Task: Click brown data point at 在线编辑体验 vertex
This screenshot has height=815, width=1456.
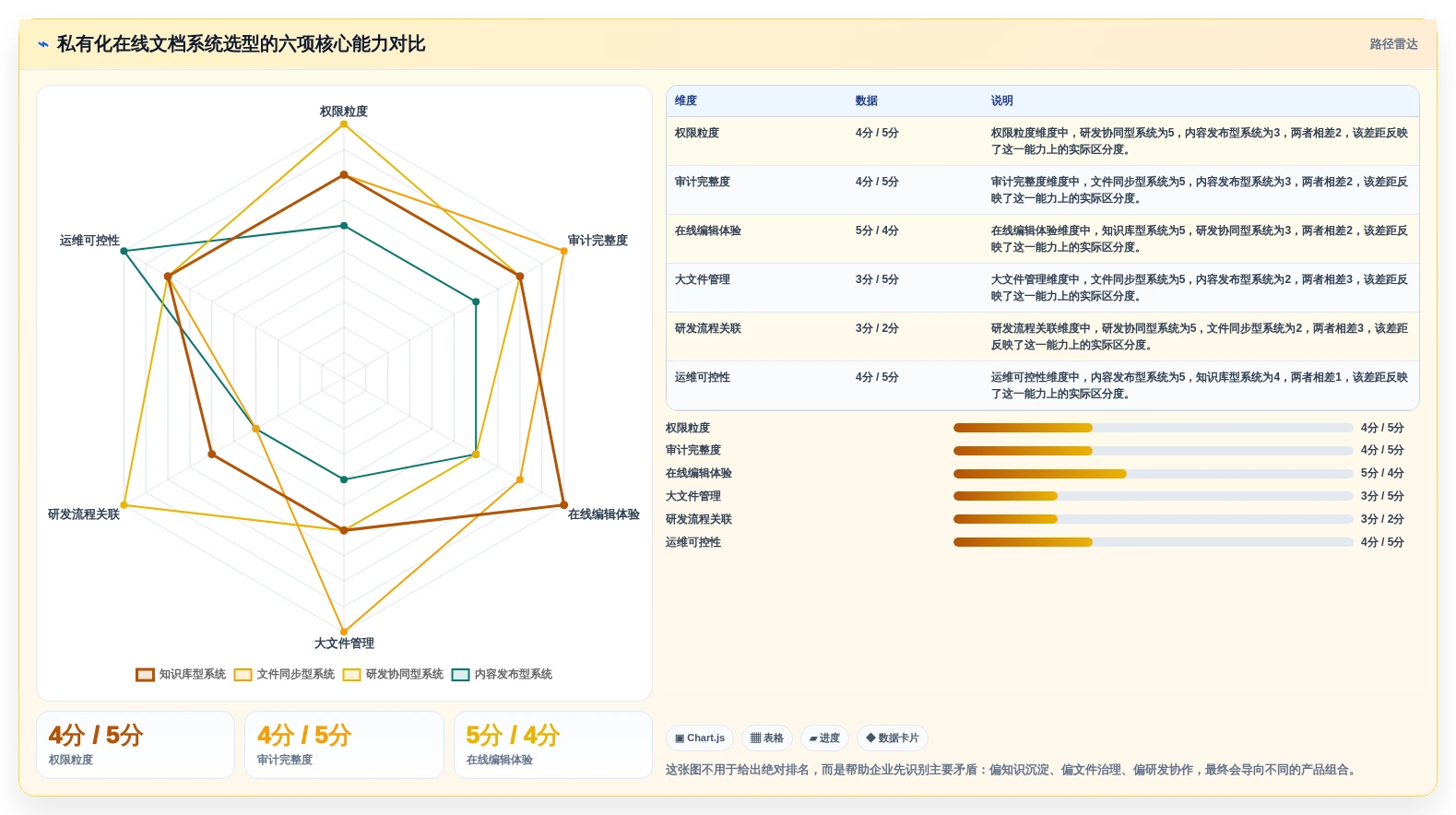Action: tap(564, 505)
